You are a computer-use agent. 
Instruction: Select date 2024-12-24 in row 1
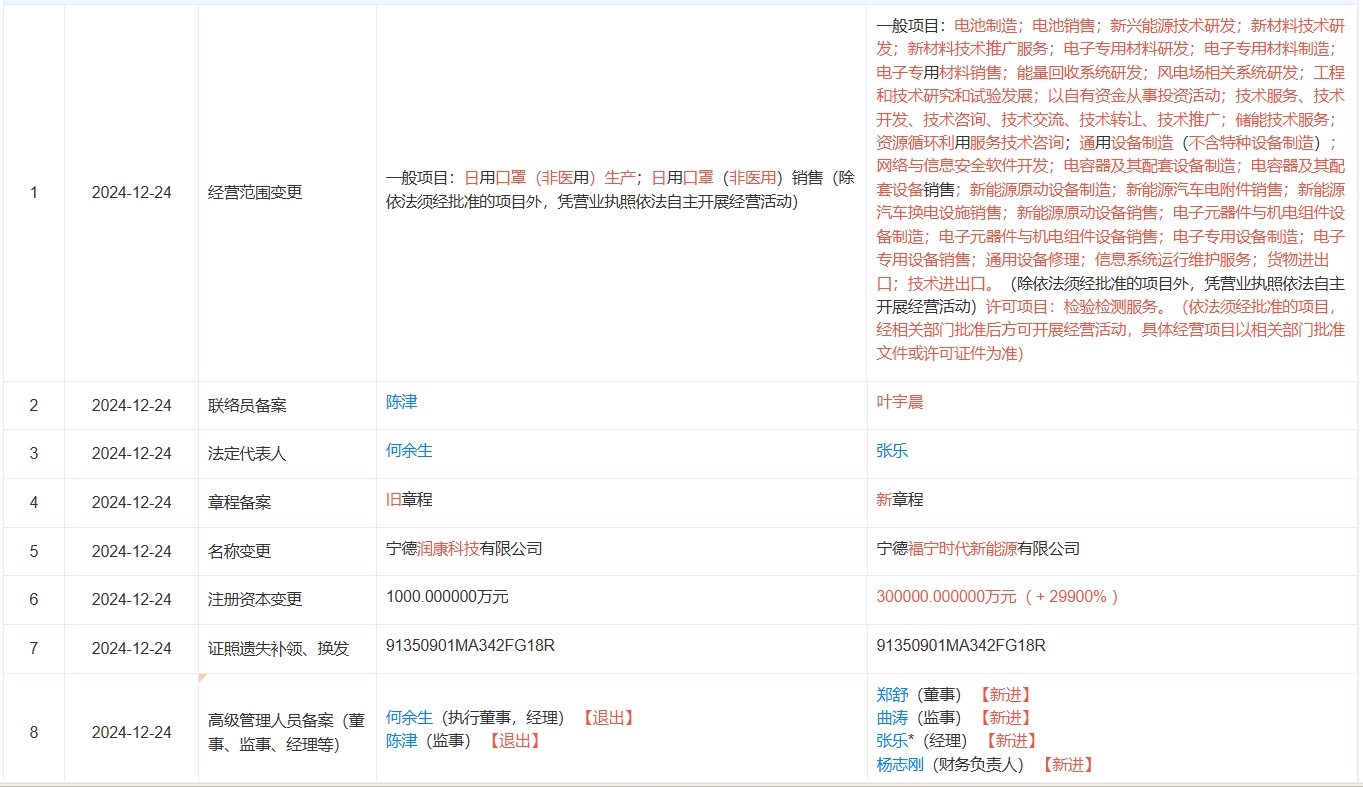click(x=131, y=193)
